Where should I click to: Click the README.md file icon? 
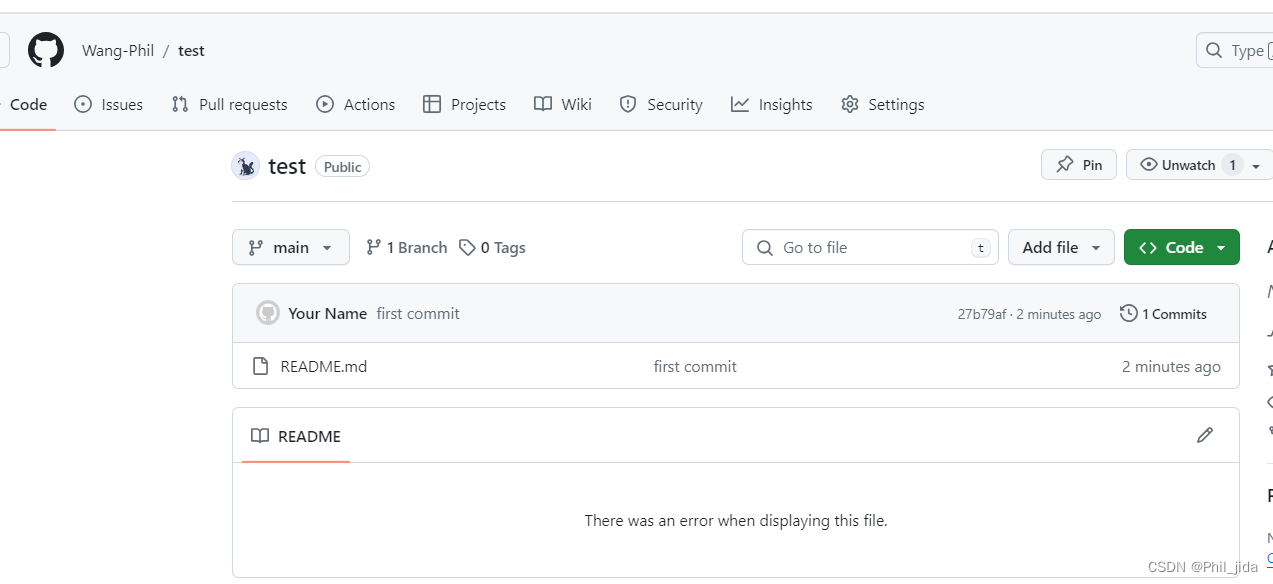261,366
